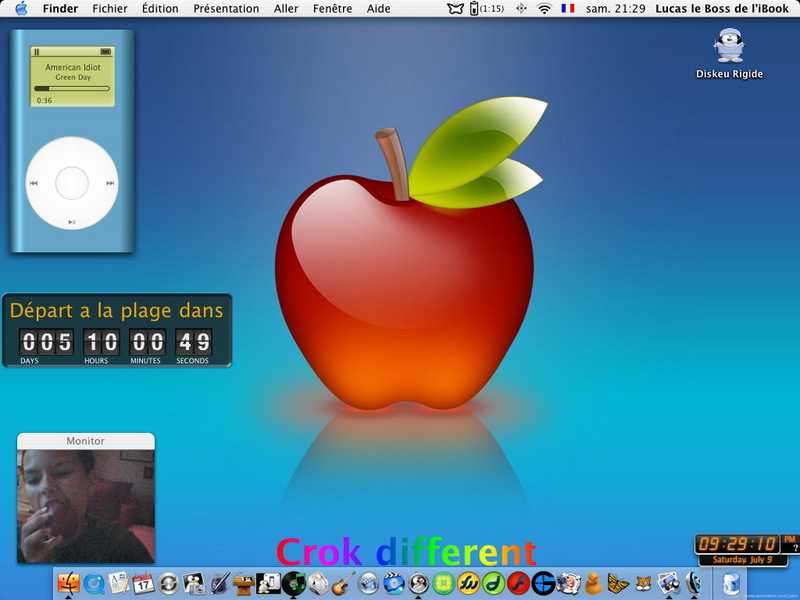The height and width of the screenshot is (600, 800).
Task: Open the French flag input menu
Action: click(567, 9)
